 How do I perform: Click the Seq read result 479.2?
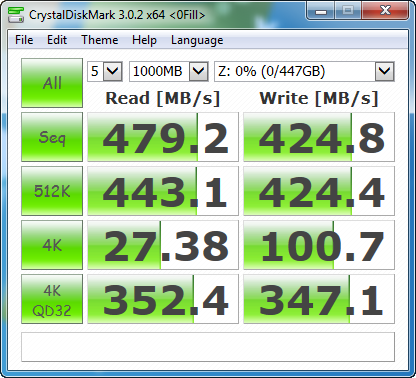pyautogui.click(x=163, y=137)
